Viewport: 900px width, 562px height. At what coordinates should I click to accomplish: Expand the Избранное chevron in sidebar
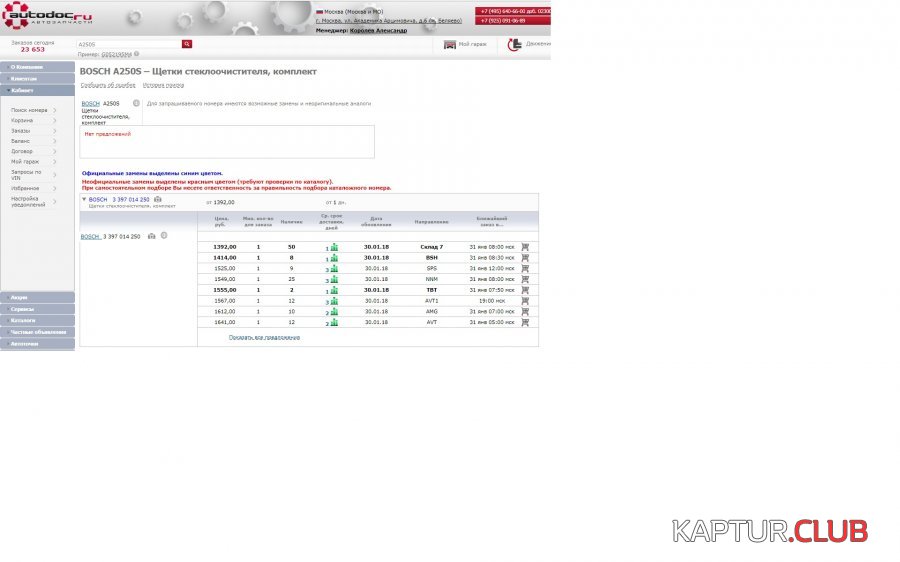(x=55, y=188)
